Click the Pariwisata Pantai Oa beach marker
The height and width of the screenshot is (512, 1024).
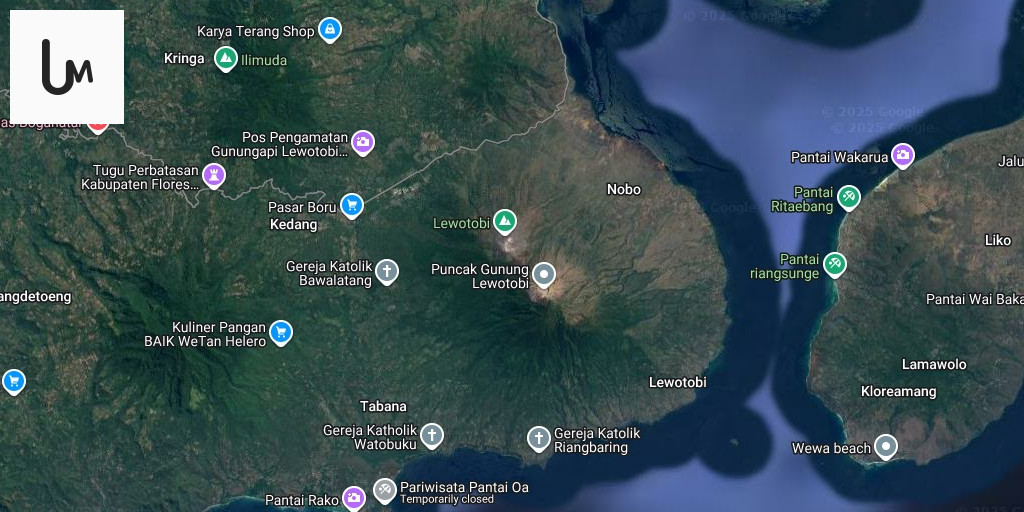(384, 490)
